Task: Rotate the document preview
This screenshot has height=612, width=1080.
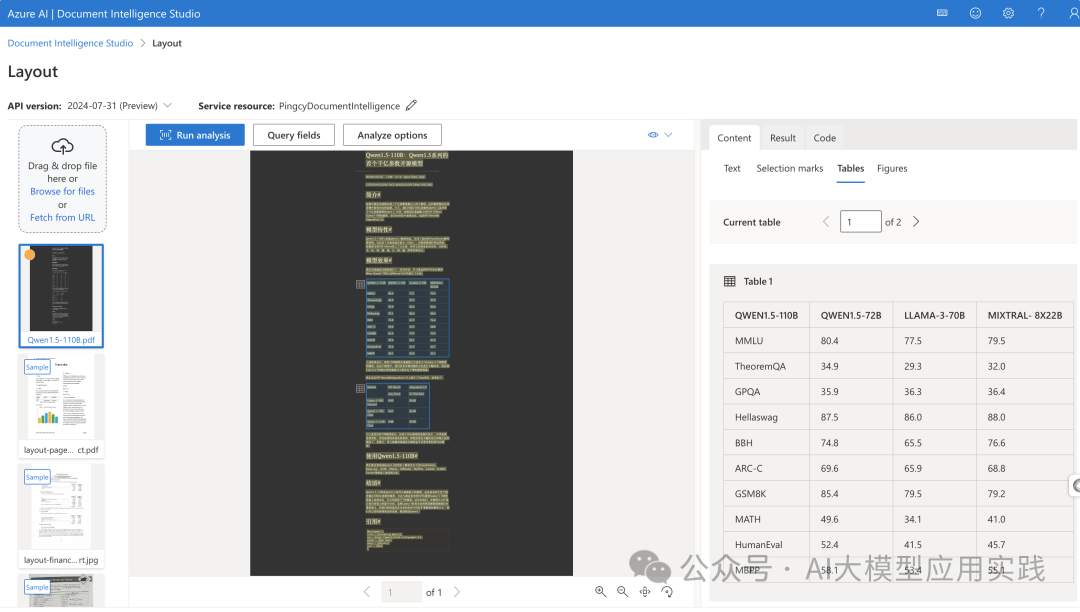Action: click(x=667, y=591)
